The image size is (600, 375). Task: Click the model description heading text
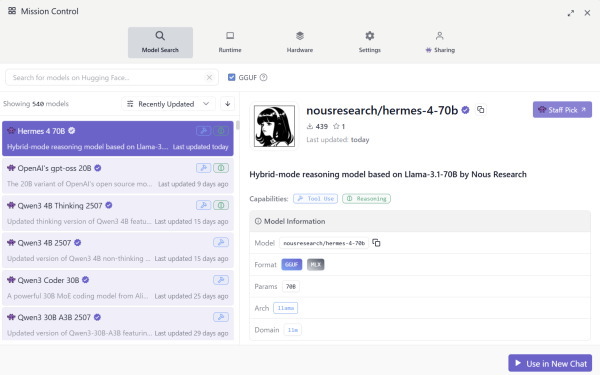pyautogui.click(x=388, y=174)
